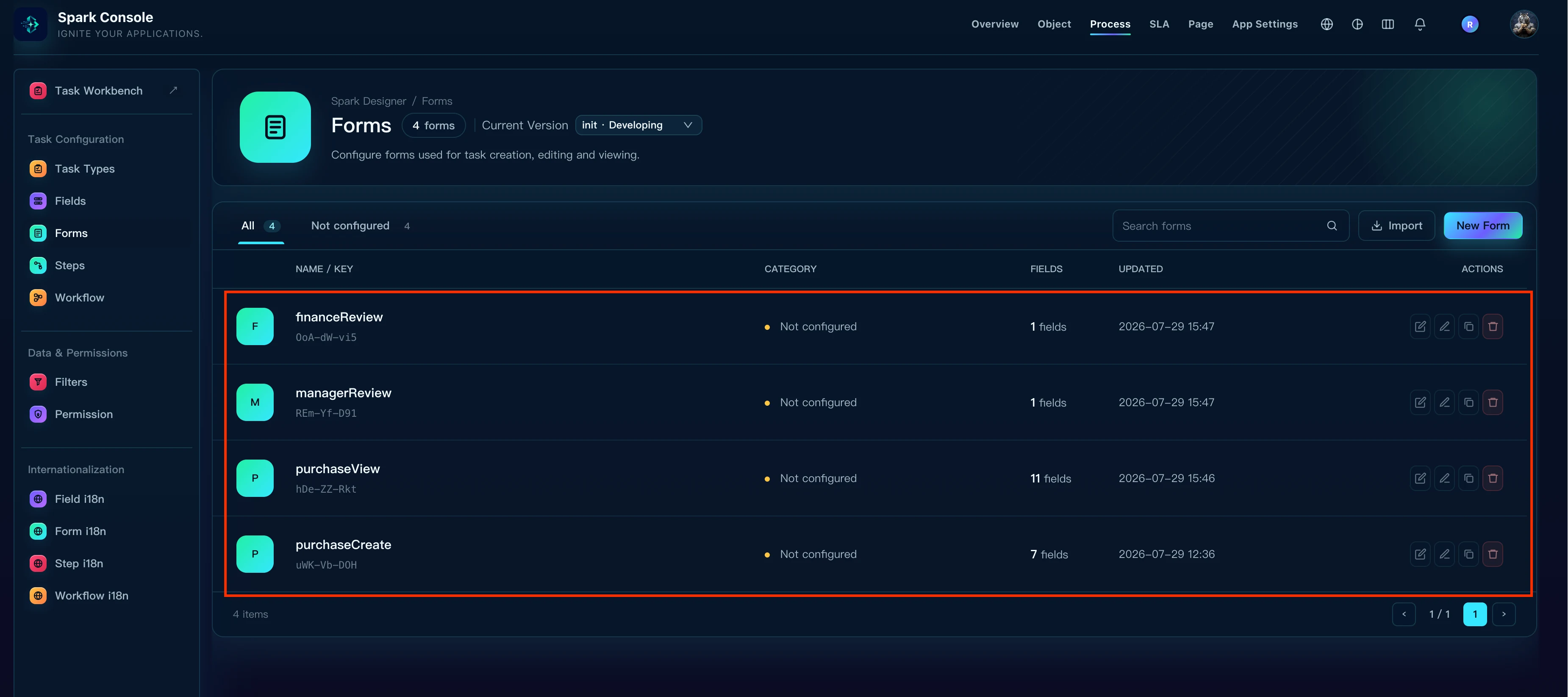
Task: Click the Import button
Action: click(x=1396, y=226)
